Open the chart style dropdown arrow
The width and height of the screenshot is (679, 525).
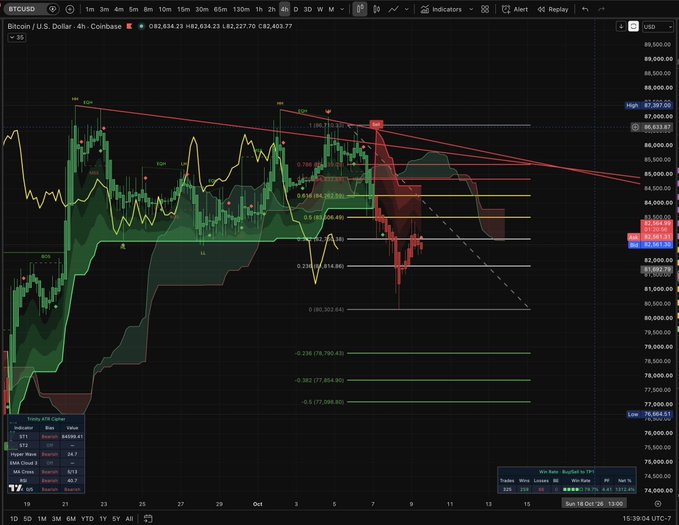tap(406, 9)
